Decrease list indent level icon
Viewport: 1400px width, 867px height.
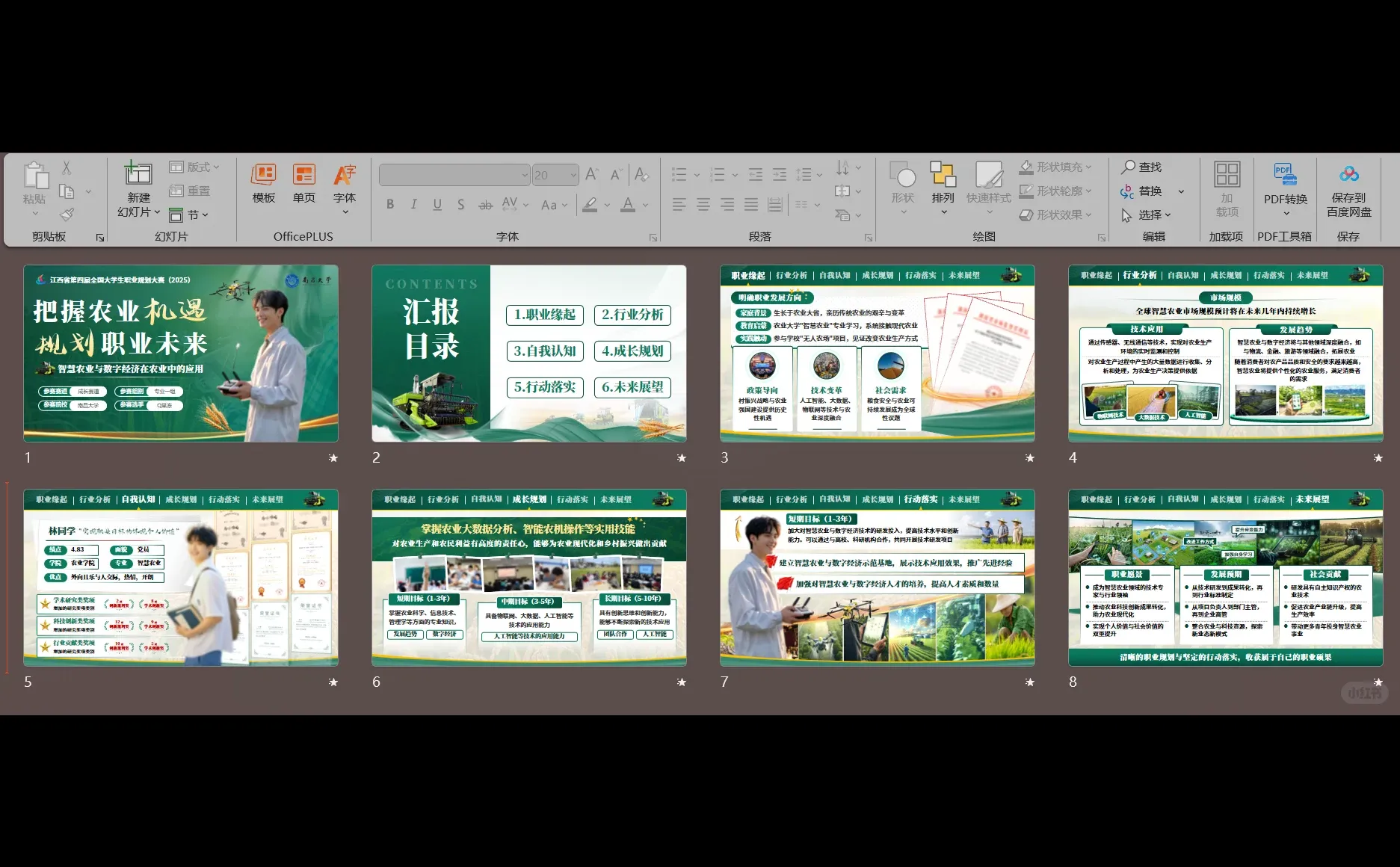click(756, 175)
